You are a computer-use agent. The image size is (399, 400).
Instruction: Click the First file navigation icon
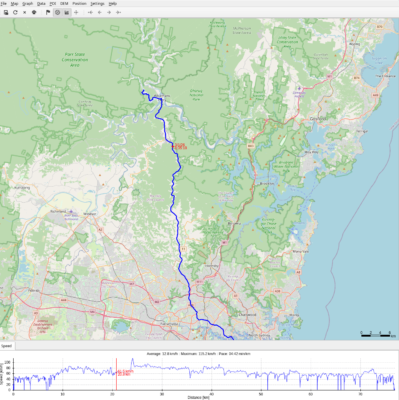point(90,12)
